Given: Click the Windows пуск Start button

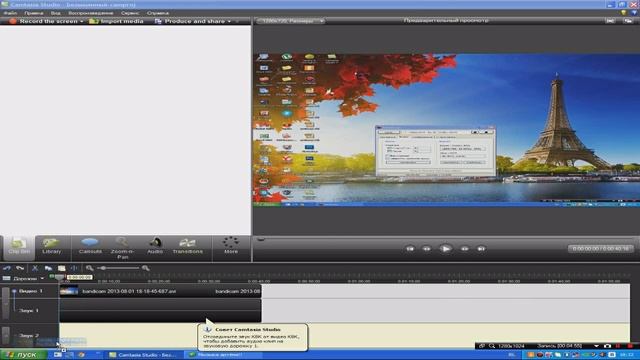Looking at the screenshot, I should tap(24, 355).
